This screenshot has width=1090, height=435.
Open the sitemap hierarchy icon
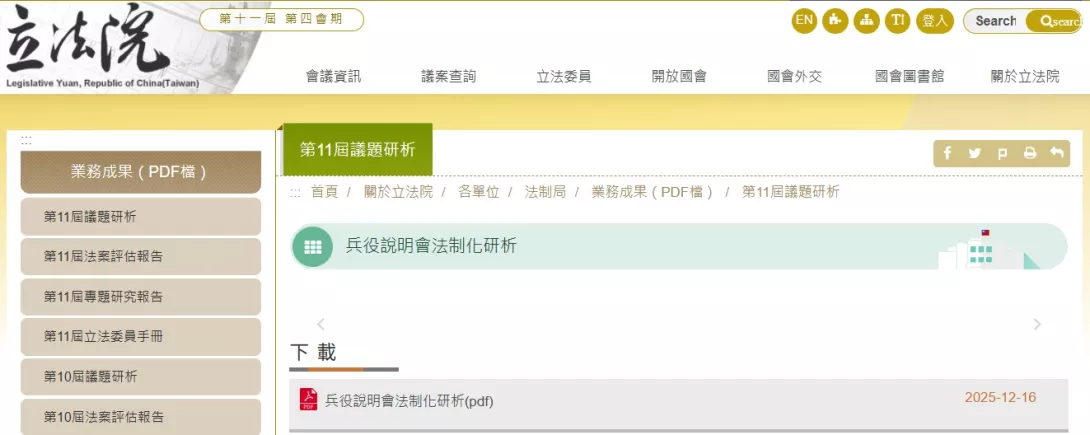866,20
